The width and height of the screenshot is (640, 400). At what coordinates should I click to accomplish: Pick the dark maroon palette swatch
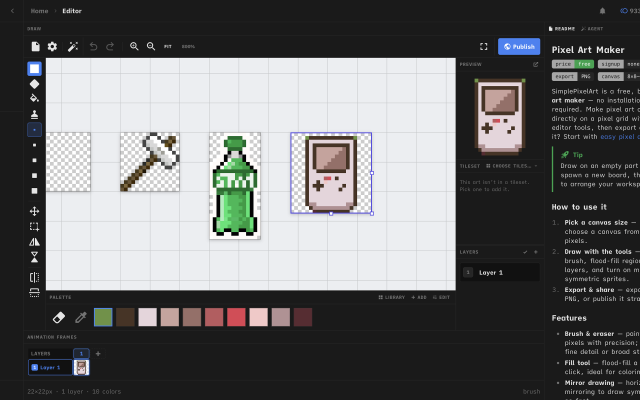303,318
